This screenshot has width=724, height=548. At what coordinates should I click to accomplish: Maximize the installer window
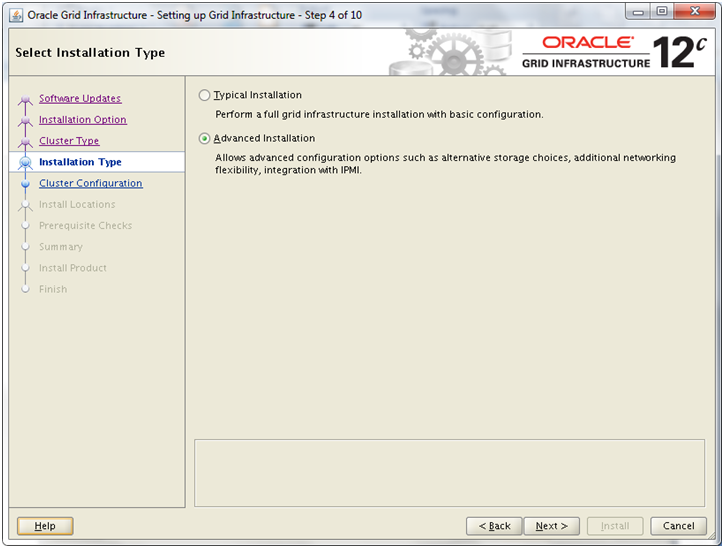point(662,12)
